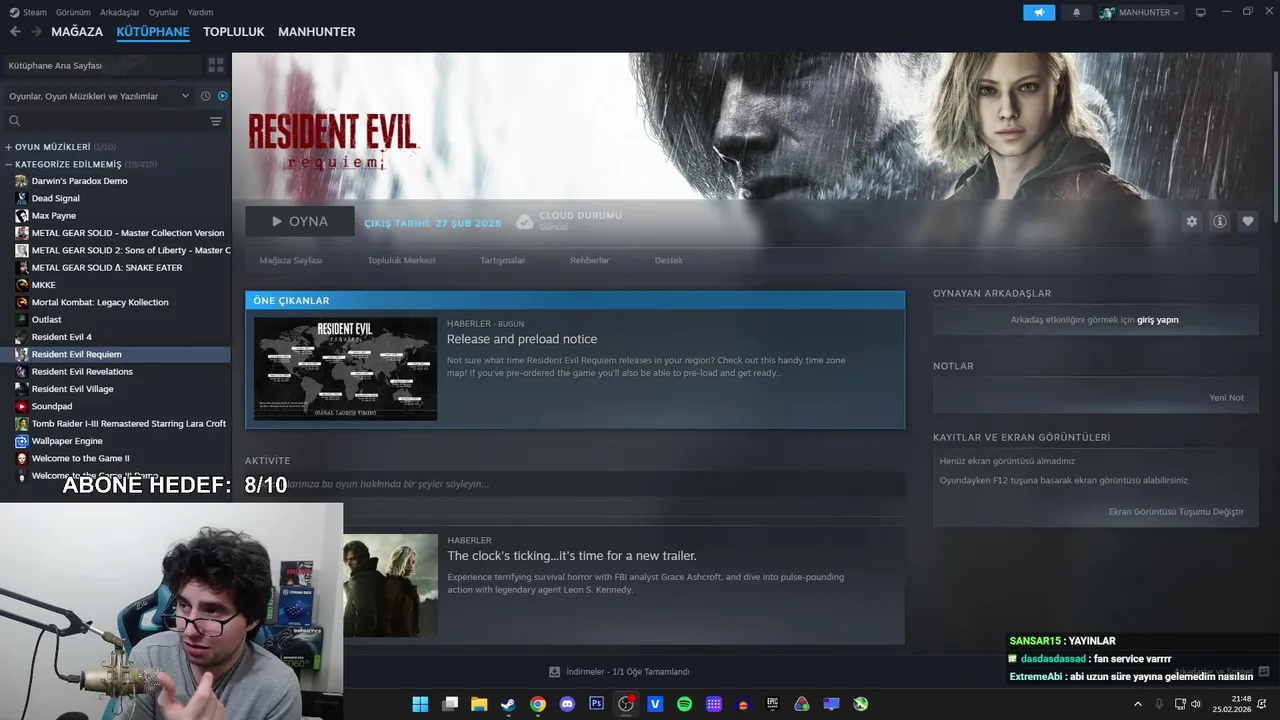Screen dimensions: 1280x720
Task: Go forward with the right arrow
Action: click(x=36, y=32)
